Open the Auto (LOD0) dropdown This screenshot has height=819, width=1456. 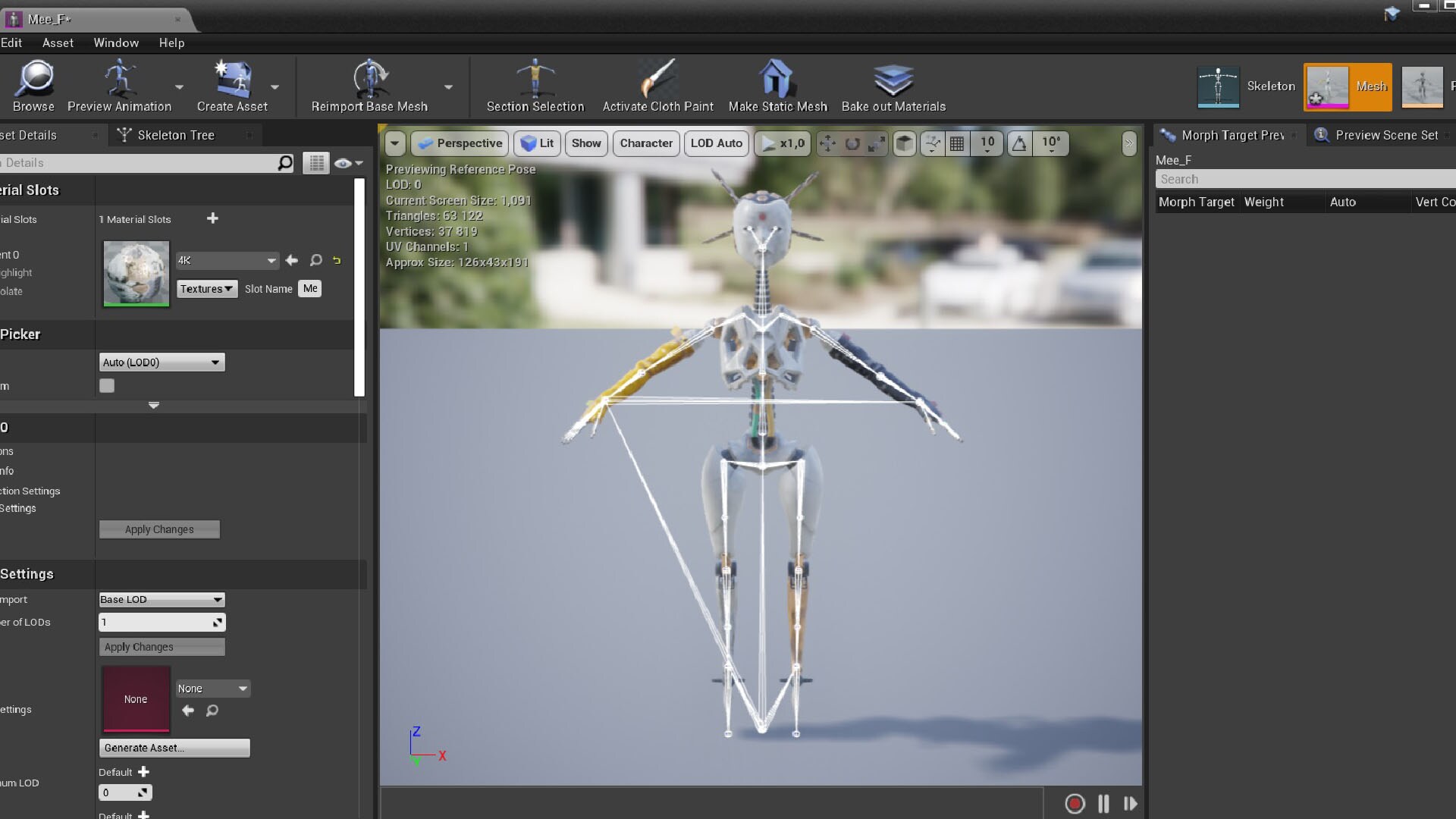click(162, 362)
